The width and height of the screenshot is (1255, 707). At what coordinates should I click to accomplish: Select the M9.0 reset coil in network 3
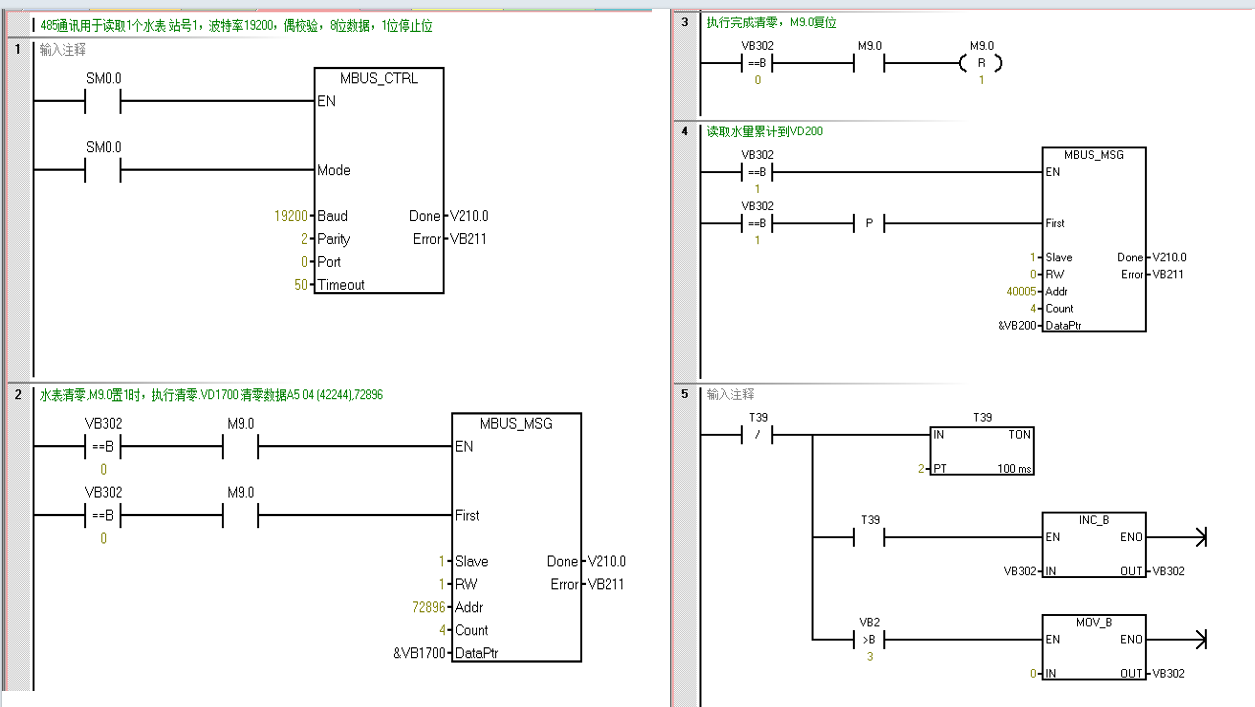coord(981,63)
